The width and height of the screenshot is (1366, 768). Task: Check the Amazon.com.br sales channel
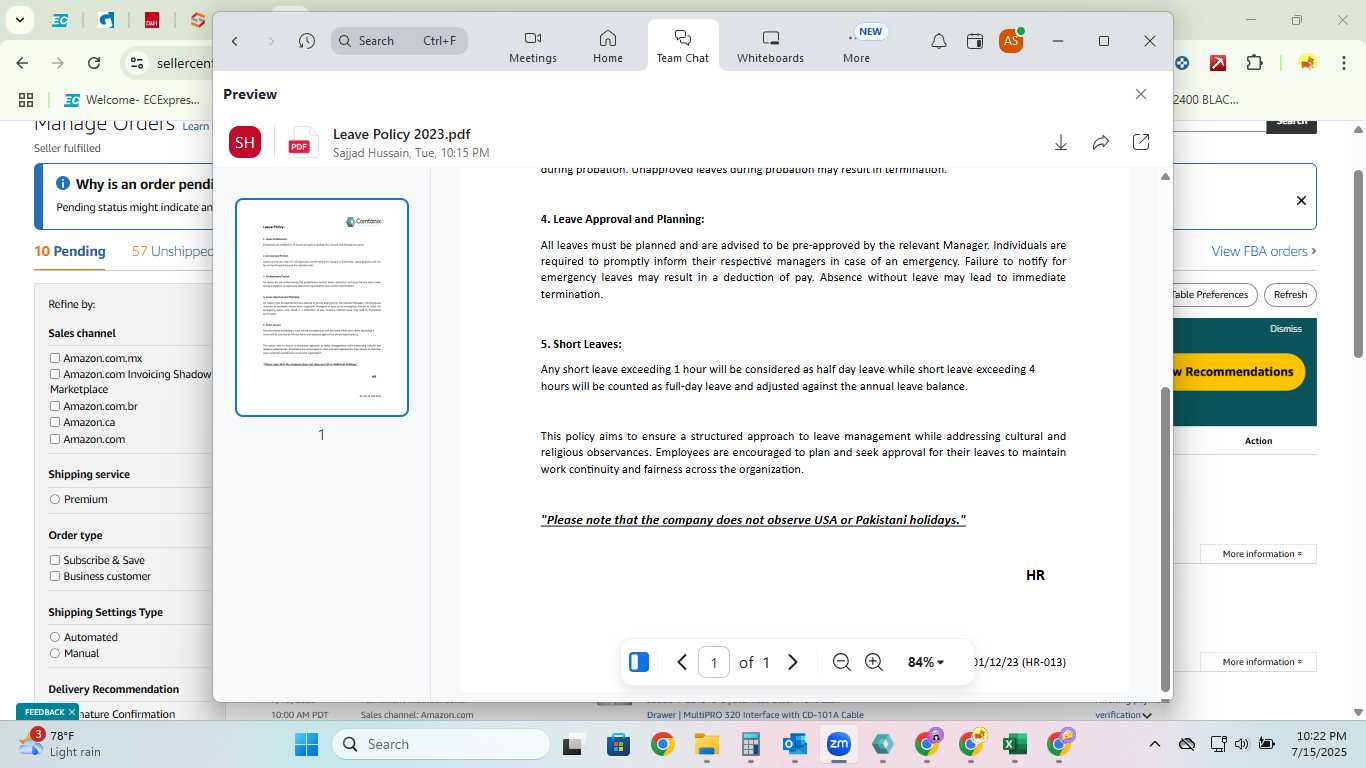coord(55,406)
